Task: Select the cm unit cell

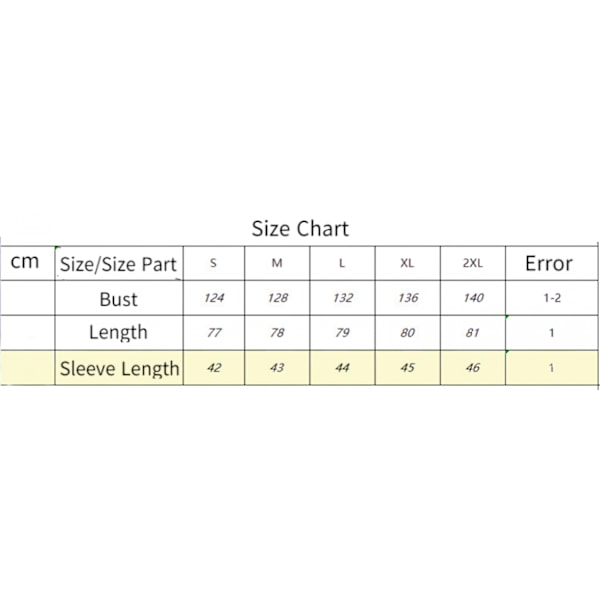Action: pos(28,263)
